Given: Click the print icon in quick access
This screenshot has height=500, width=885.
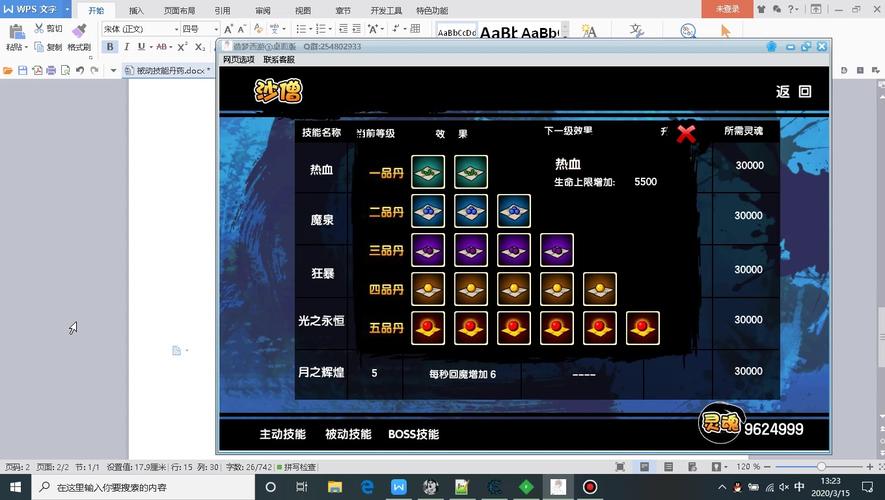Looking at the screenshot, I should [x=51, y=71].
